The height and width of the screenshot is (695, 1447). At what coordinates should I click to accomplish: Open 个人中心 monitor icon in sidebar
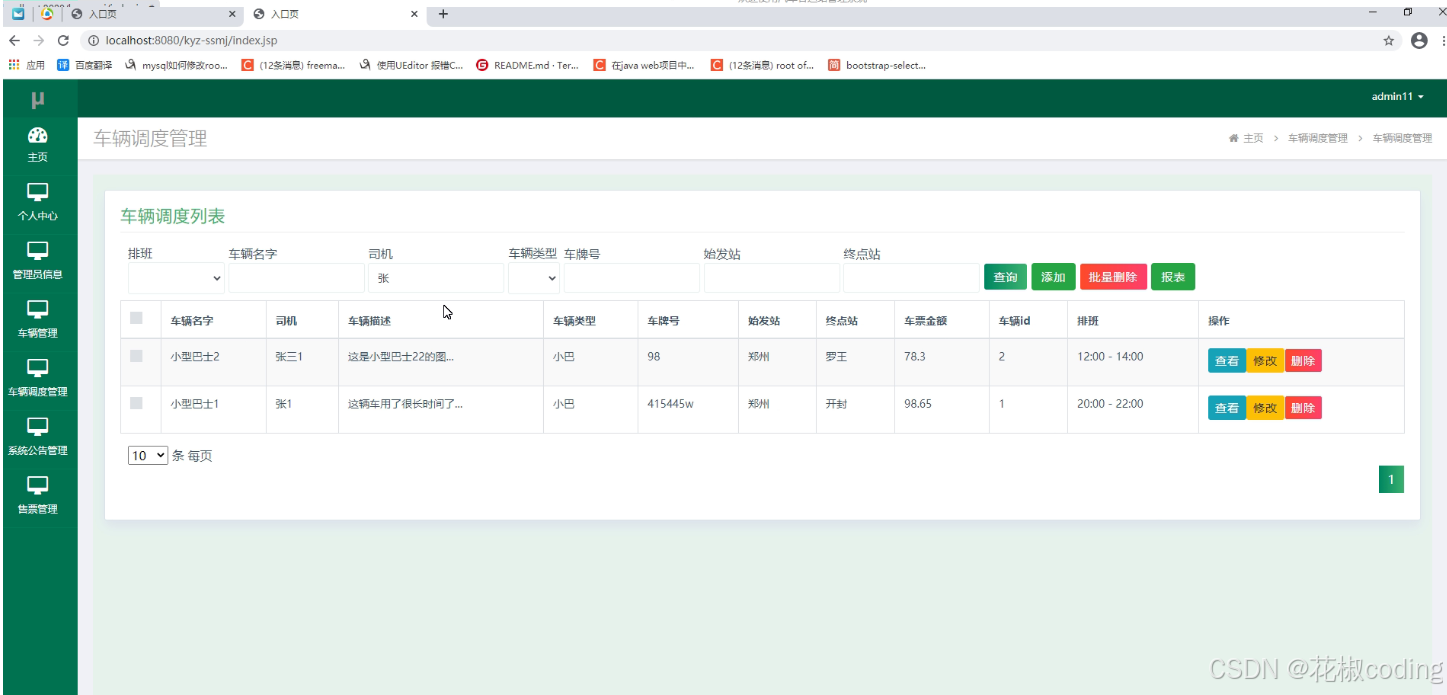tap(38, 192)
